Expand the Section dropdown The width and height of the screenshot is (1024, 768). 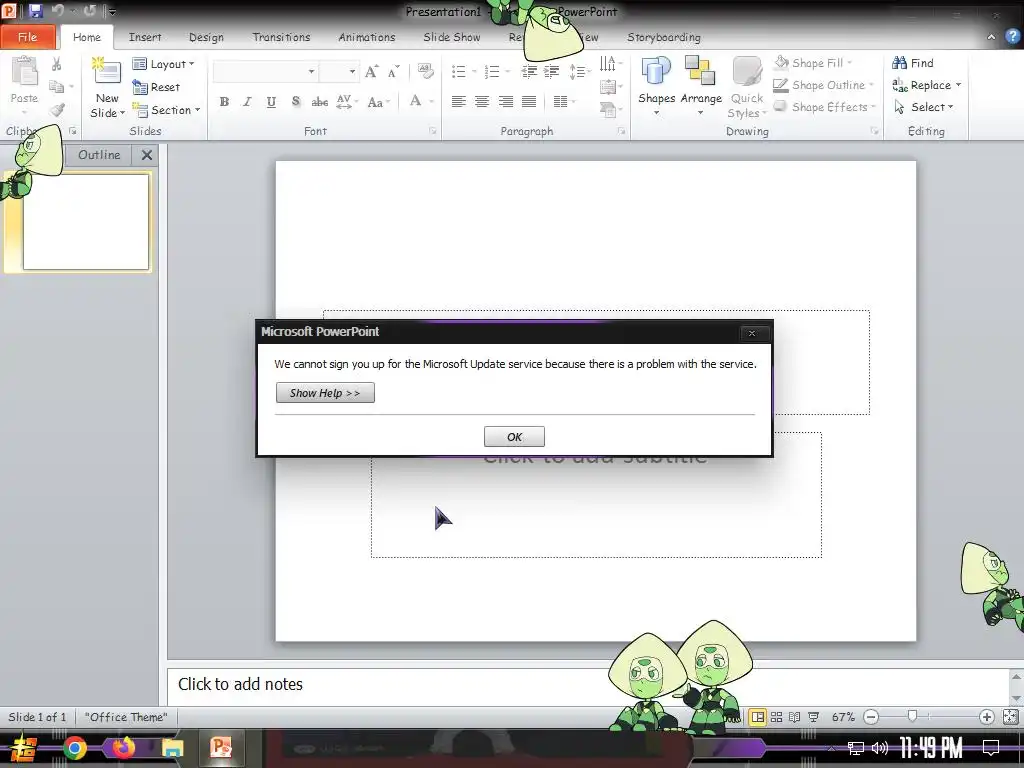(166, 110)
